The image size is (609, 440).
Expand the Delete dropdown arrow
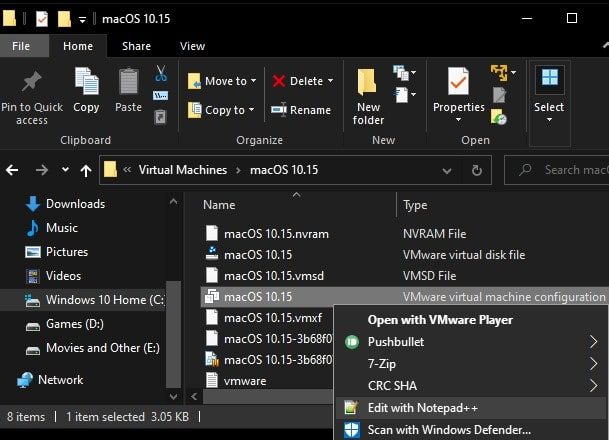(x=330, y=81)
